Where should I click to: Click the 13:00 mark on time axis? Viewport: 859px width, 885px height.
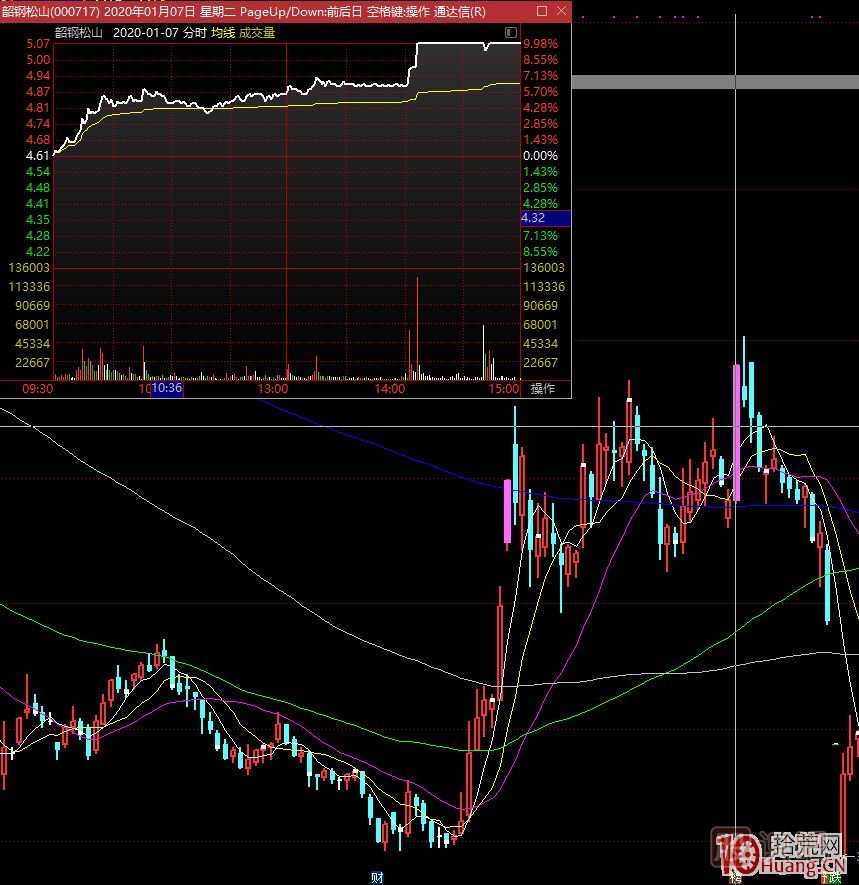coord(273,389)
